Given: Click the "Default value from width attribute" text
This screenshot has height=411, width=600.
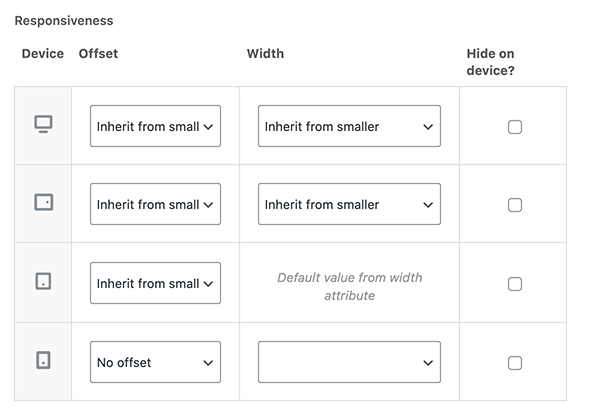Looking at the screenshot, I should click(350, 287).
